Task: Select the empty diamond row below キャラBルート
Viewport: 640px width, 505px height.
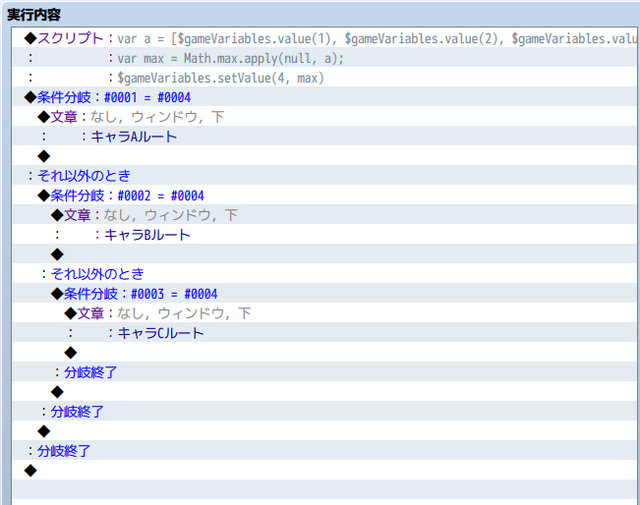Action: coord(324,254)
